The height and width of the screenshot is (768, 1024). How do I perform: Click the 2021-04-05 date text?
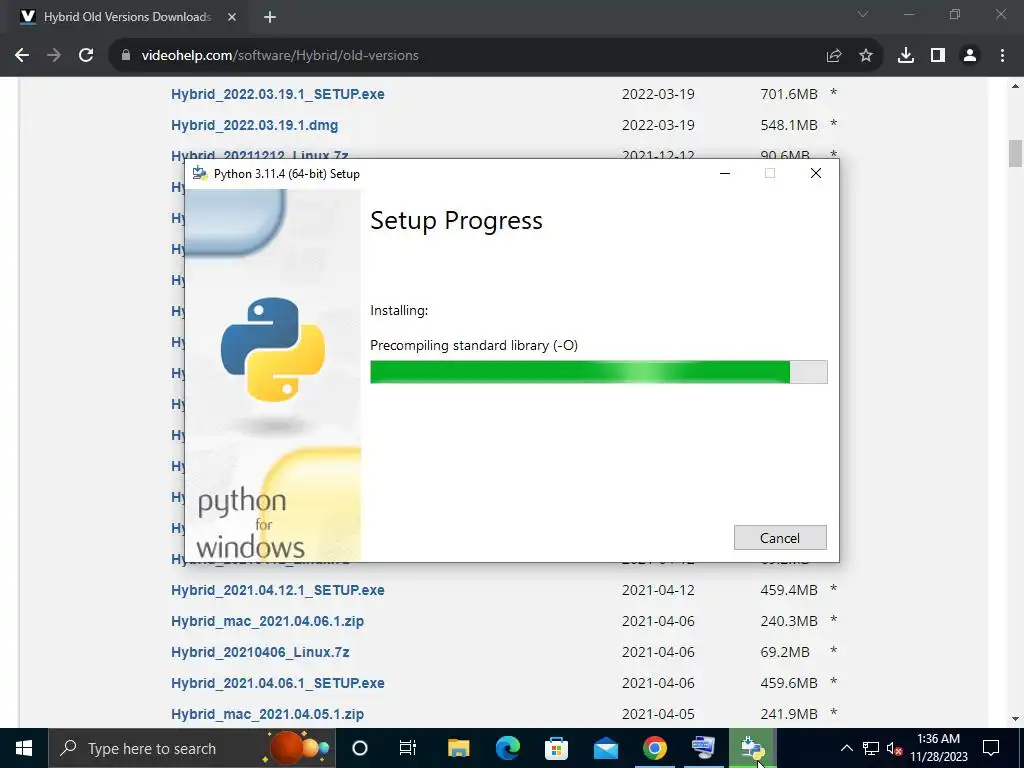658,714
